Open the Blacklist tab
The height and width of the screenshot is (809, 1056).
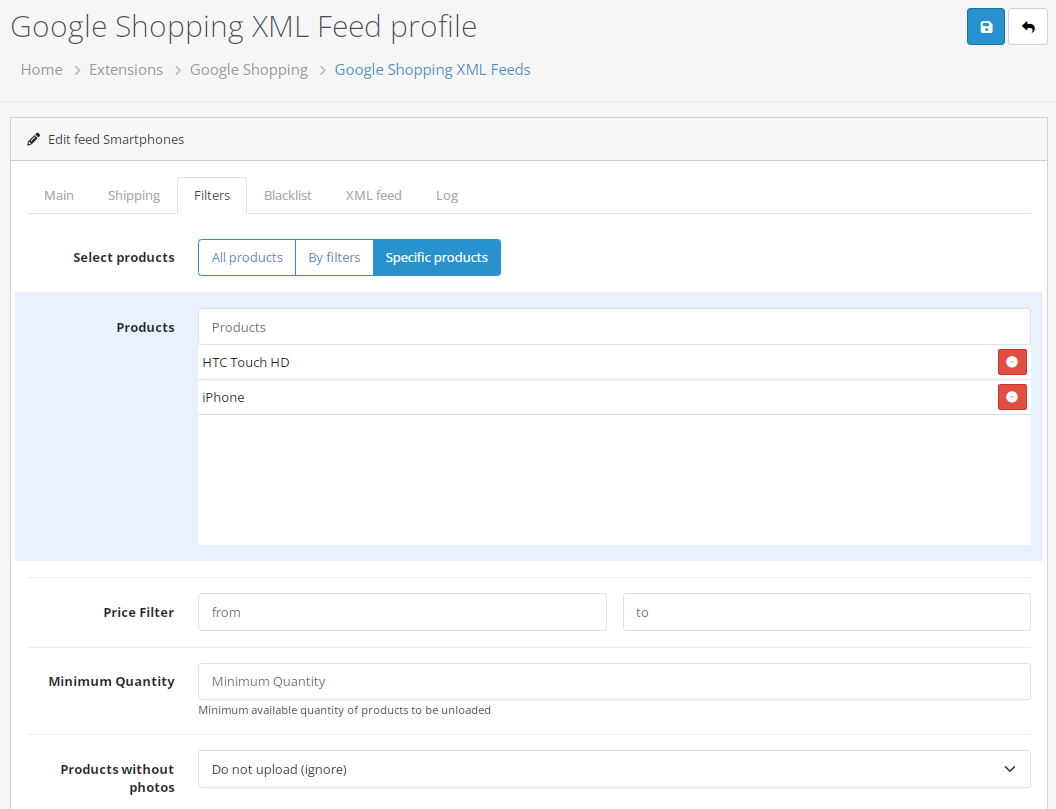coord(288,195)
